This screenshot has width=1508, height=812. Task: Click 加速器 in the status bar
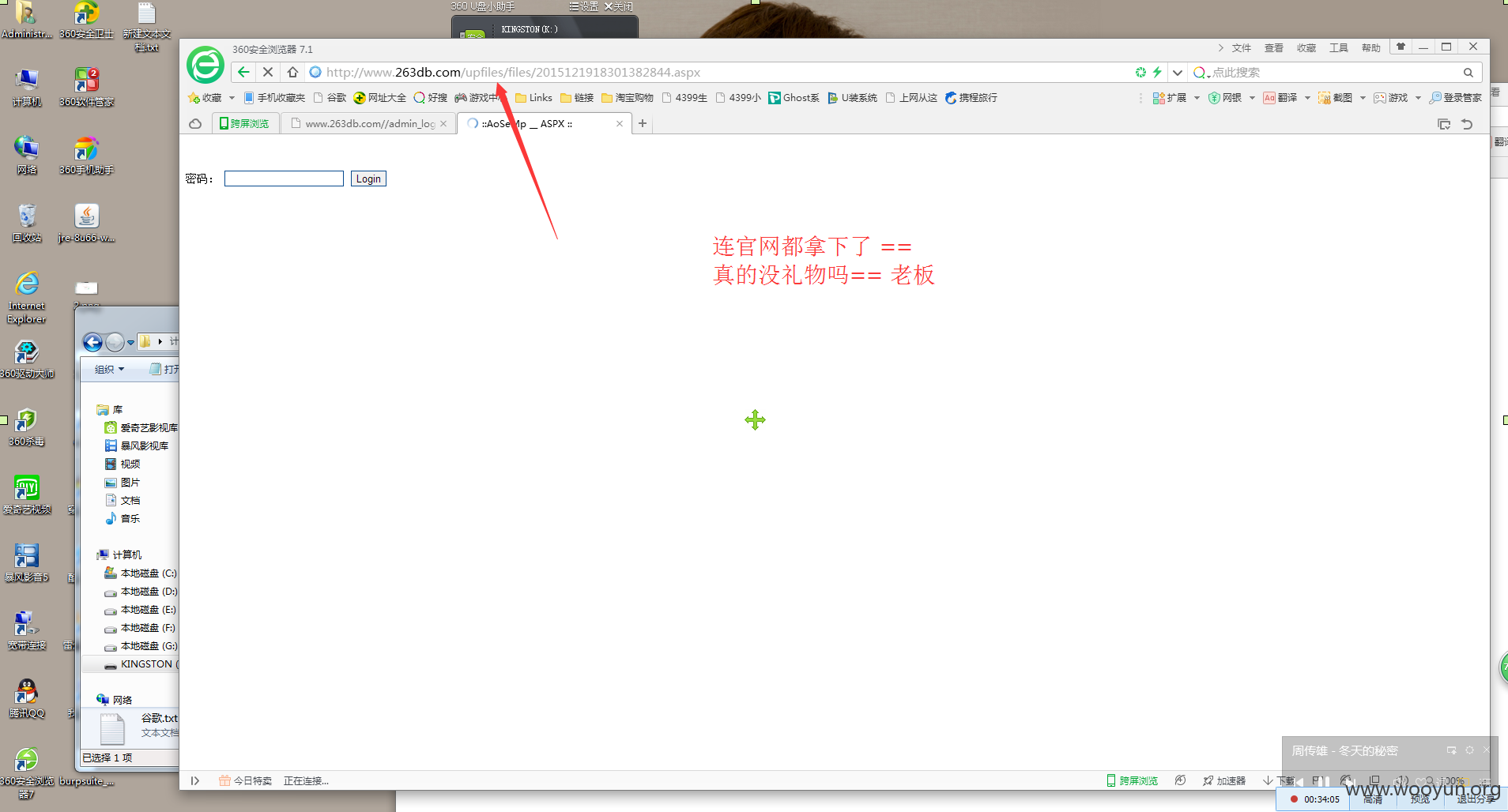coord(1224,780)
